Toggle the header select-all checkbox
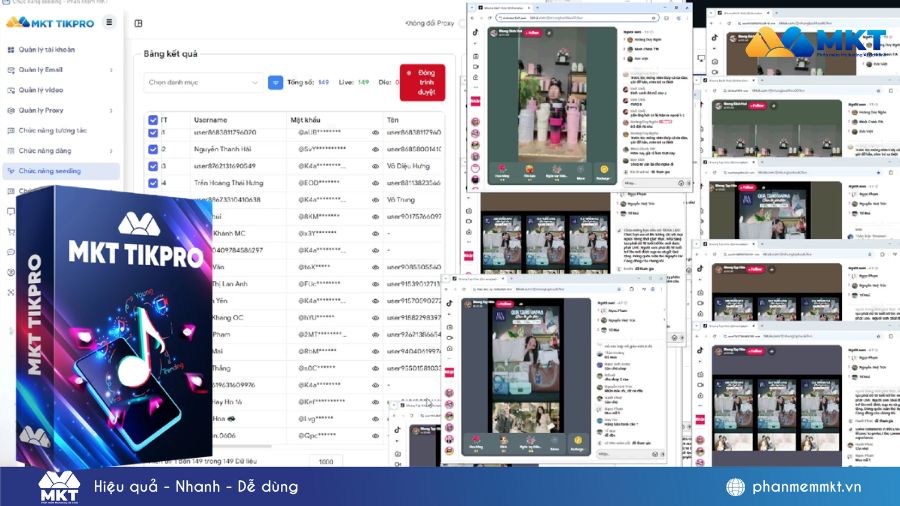 tap(153, 120)
